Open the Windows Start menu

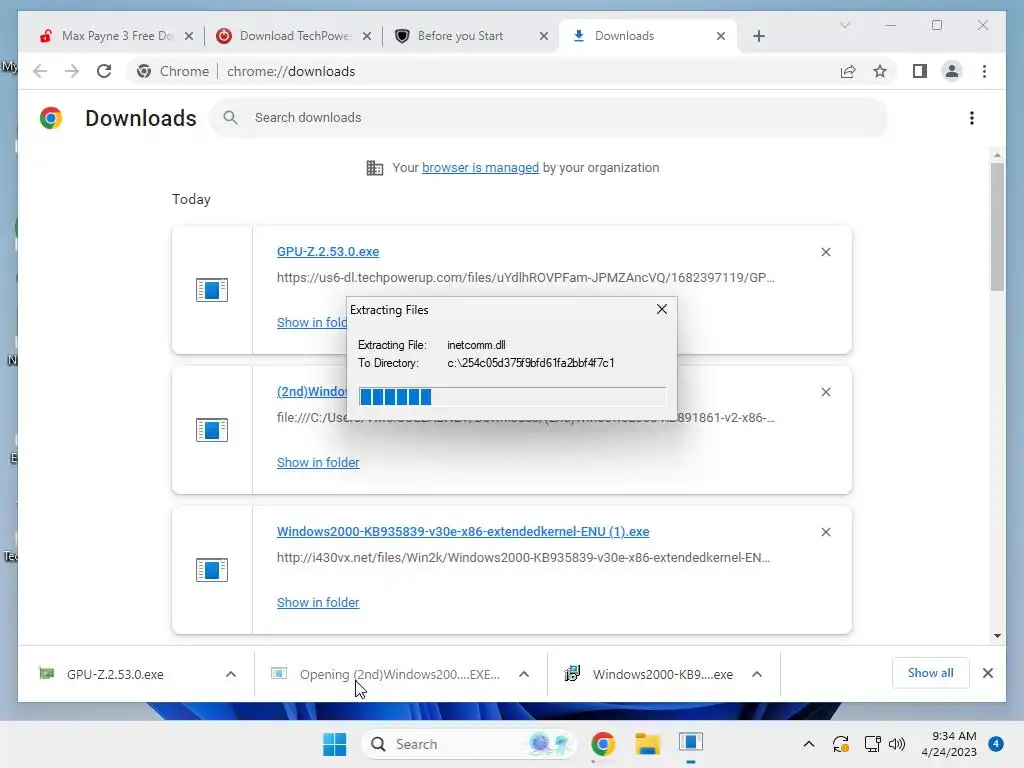334,744
